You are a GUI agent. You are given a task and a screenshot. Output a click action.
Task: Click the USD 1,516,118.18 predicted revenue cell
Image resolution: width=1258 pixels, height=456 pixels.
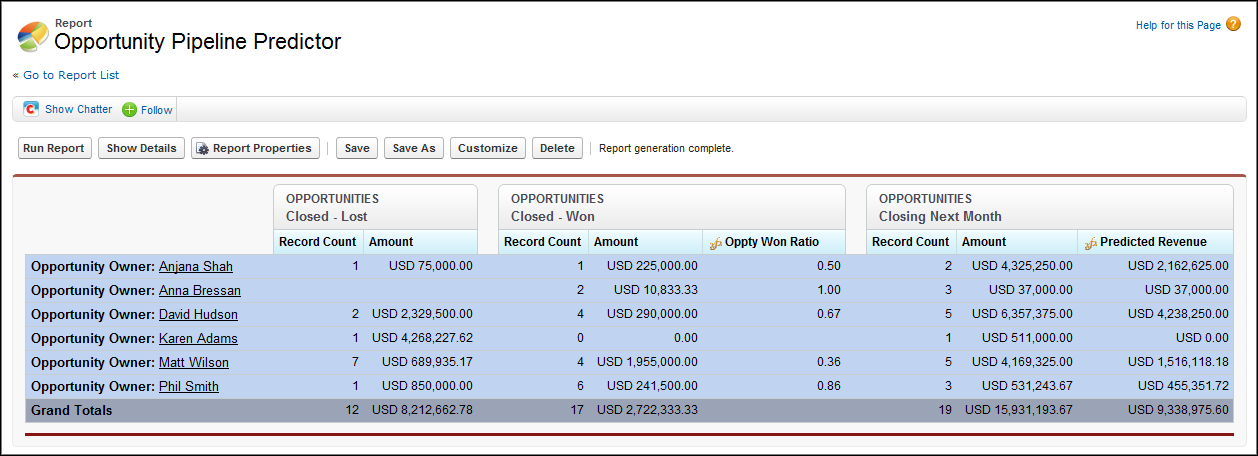pos(1178,362)
